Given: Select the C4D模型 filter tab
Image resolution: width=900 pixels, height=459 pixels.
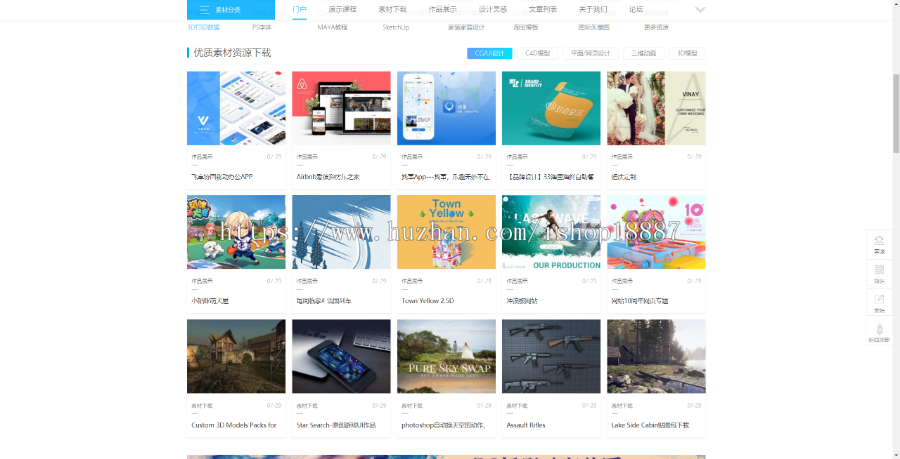Looking at the screenshot, I should click(537, 53).
